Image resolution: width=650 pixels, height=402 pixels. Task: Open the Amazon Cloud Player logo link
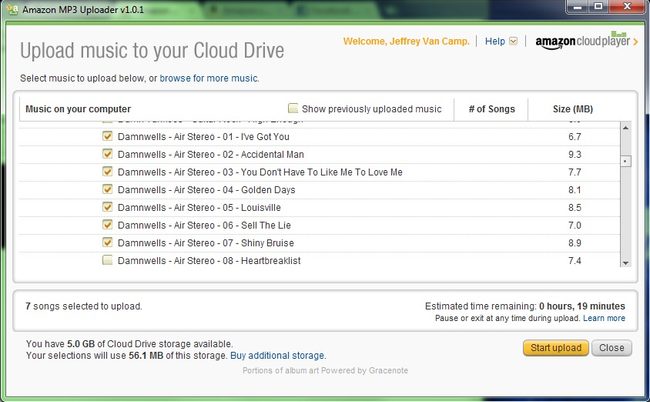pyautogui.click(x=586, y=41)
